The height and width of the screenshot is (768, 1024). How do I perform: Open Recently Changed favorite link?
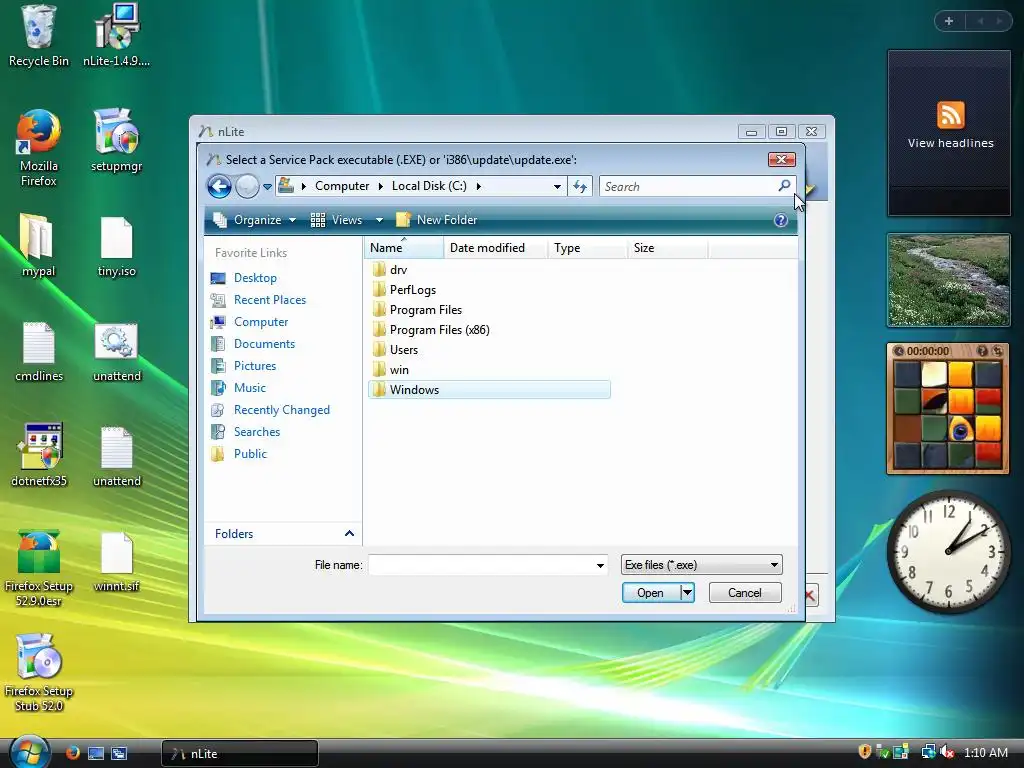pos(270,410)
